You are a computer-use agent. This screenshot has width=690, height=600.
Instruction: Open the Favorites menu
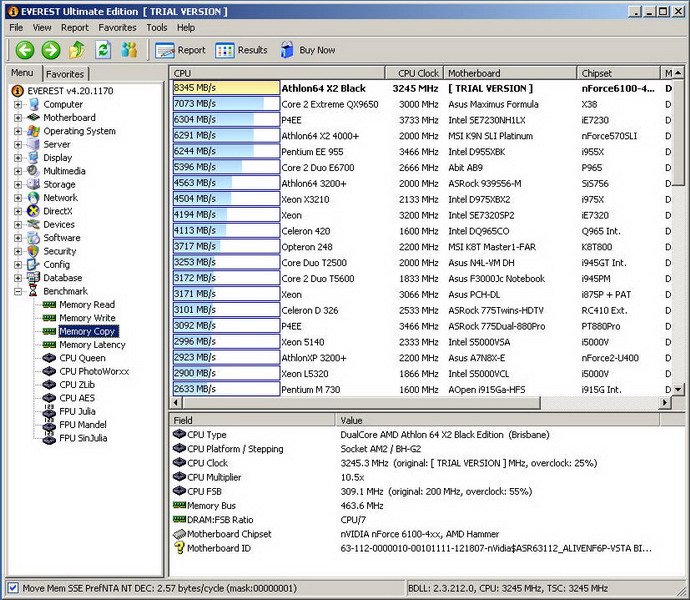[117, 27]
